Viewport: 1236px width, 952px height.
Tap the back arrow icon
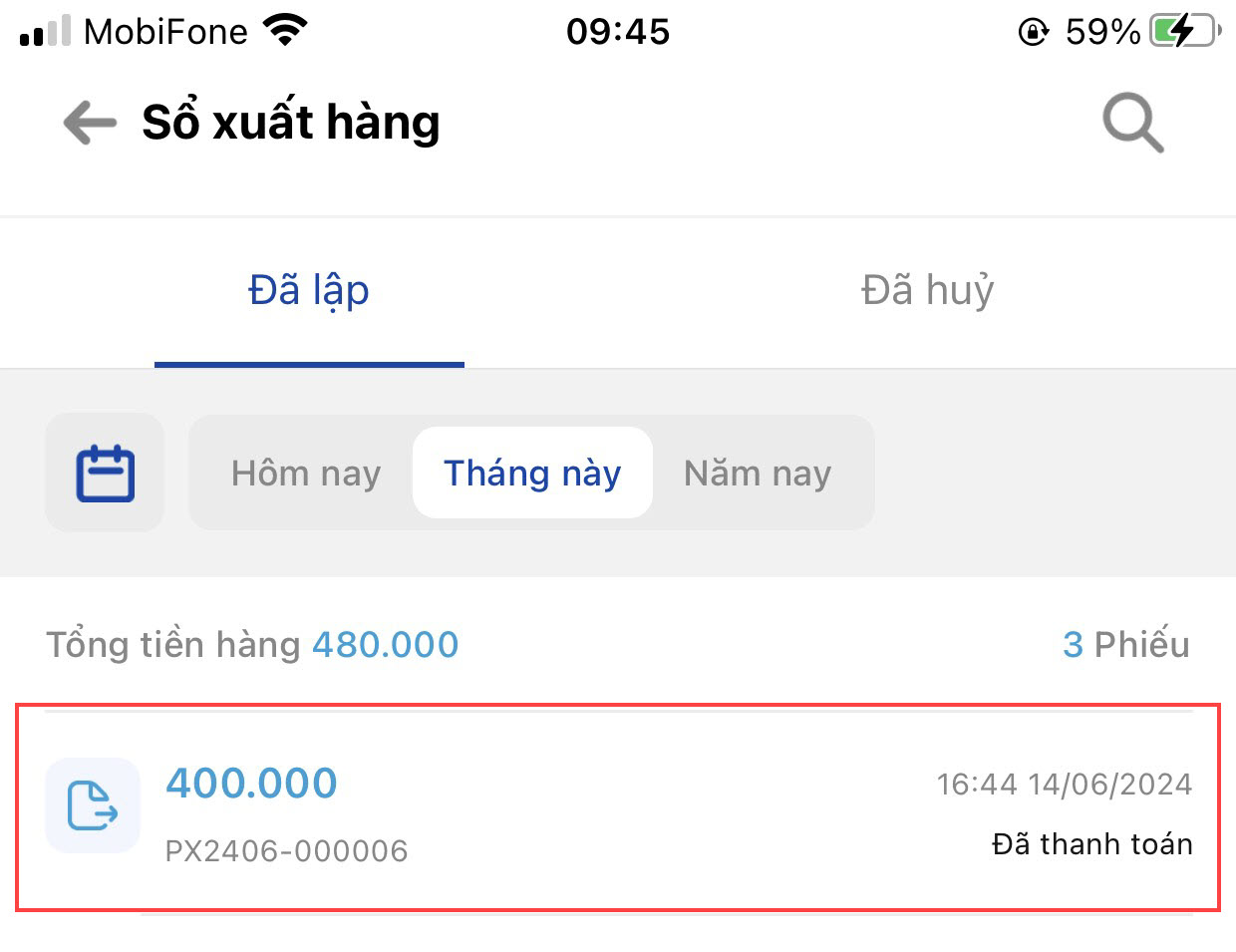tap(90, 124)
